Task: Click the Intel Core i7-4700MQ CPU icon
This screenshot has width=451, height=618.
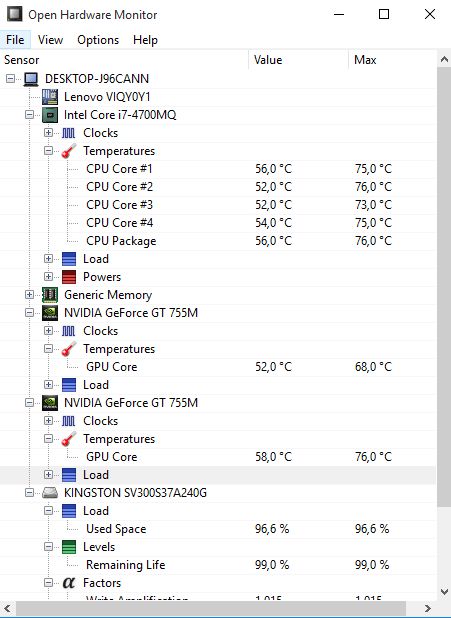Action: click(x=50, y=115)
